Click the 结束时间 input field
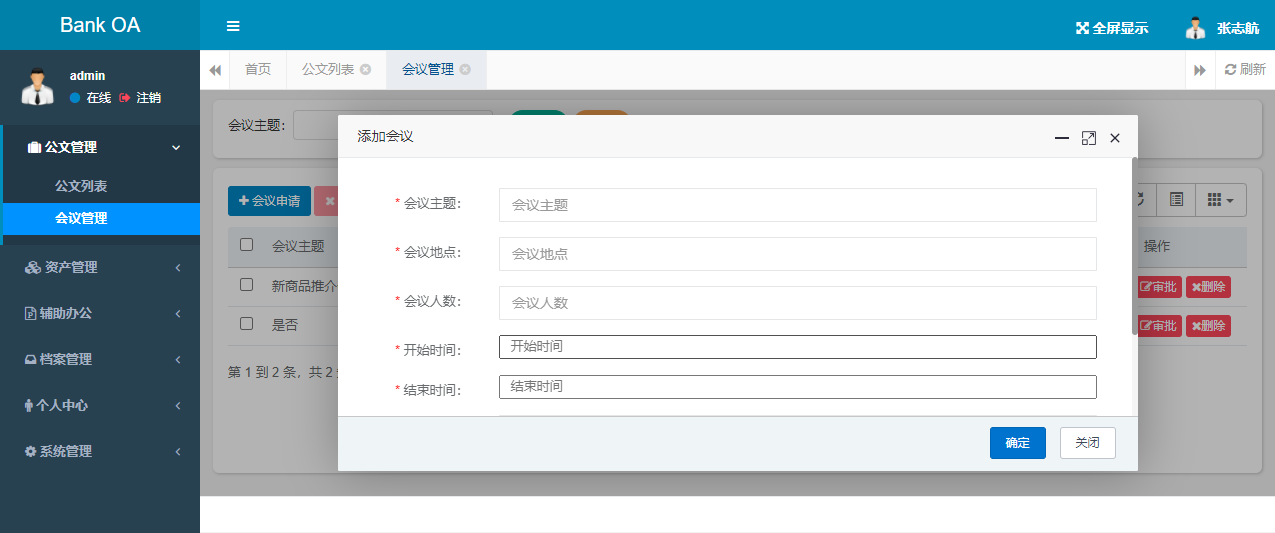Viewport: 1275px width, 533px height. (x=798, y=387)
